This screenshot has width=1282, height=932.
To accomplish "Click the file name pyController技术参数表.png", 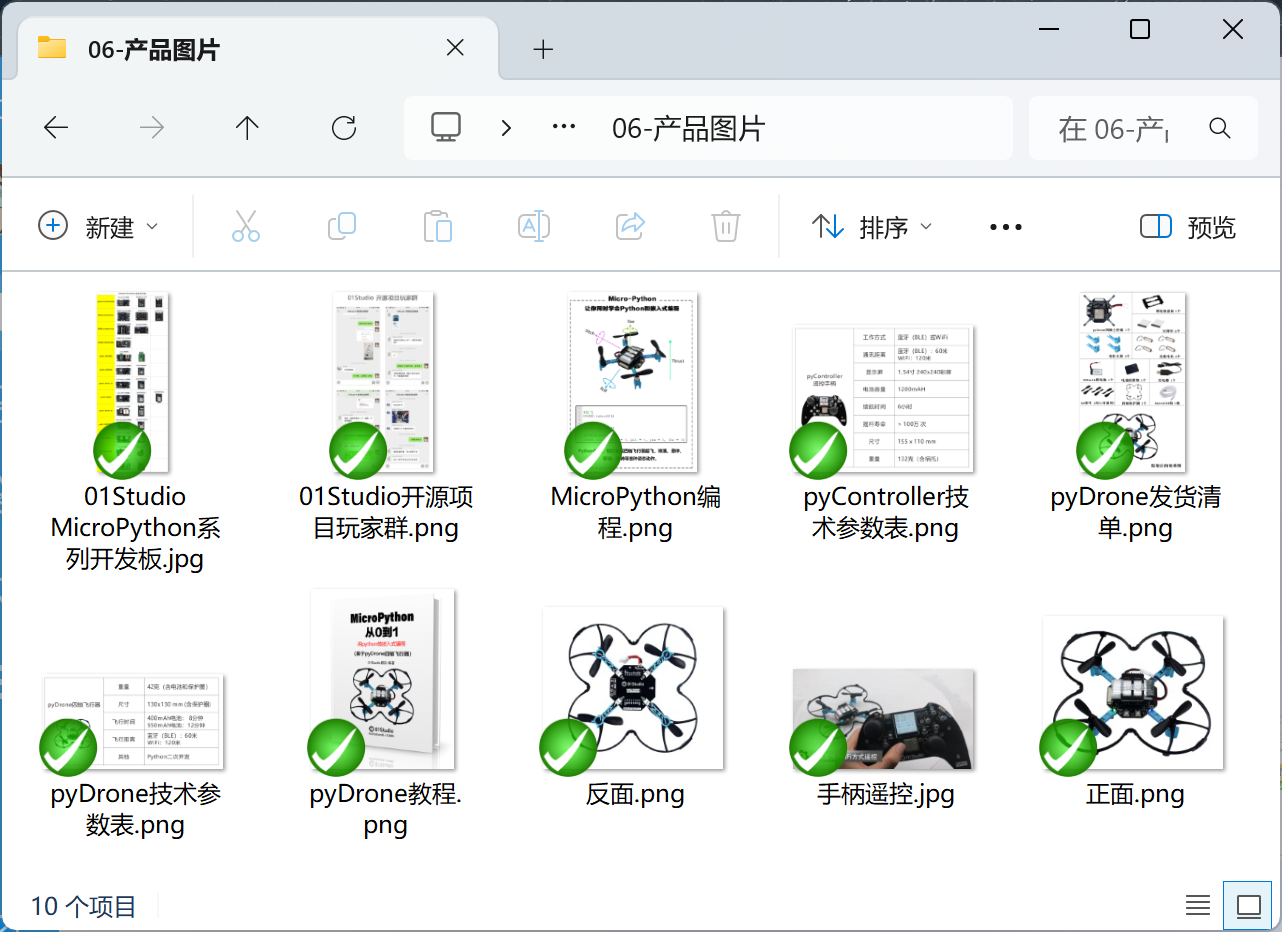I will [885, 512].
